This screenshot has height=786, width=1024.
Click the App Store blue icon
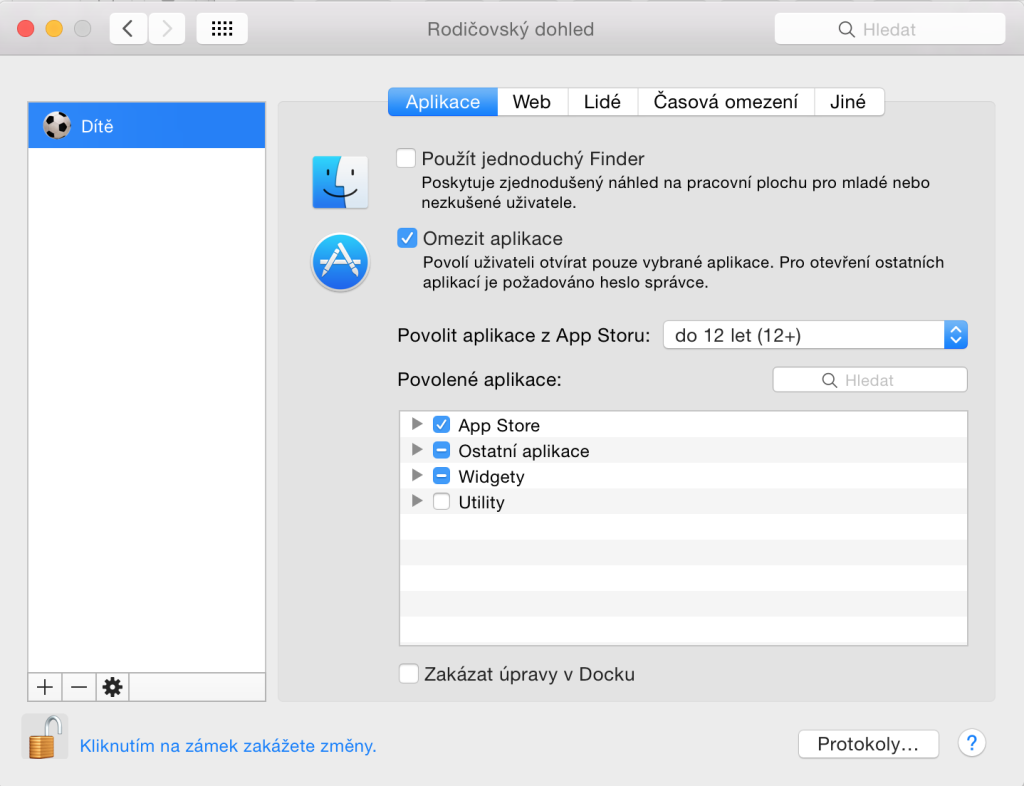tap(340, 262)
